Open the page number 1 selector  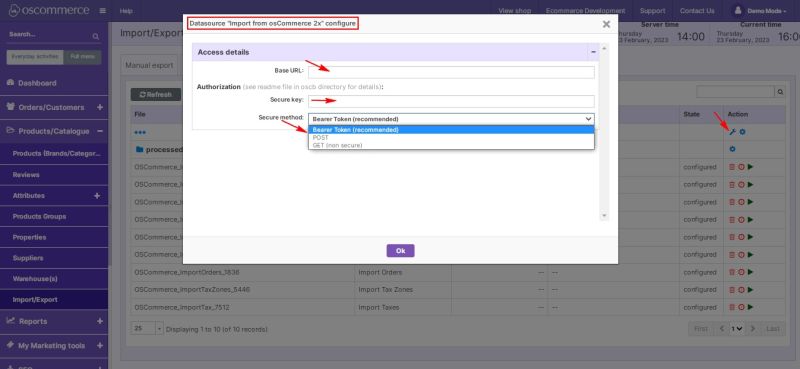(737, 329)
